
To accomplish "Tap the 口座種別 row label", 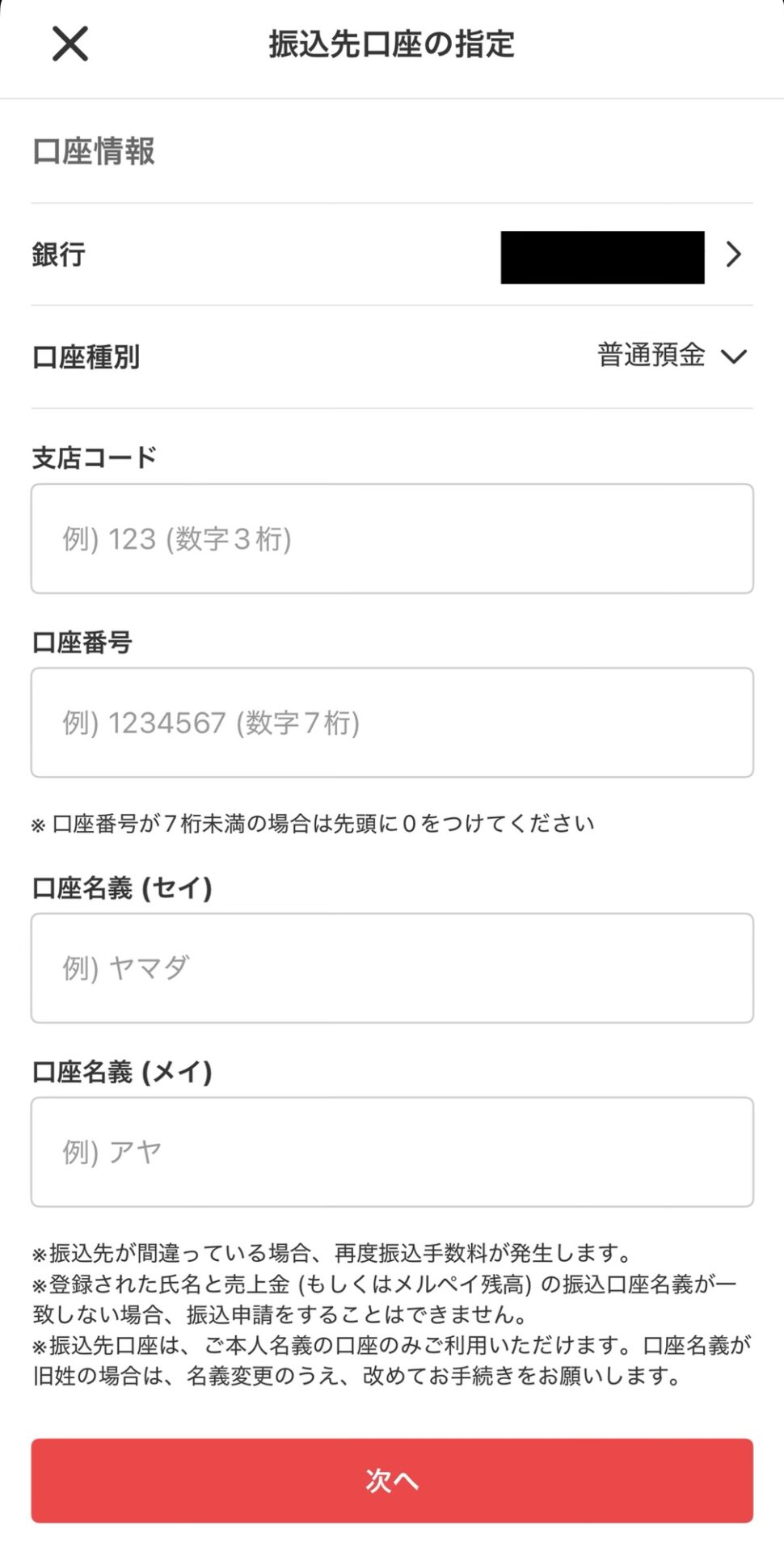I will (86, 356).
